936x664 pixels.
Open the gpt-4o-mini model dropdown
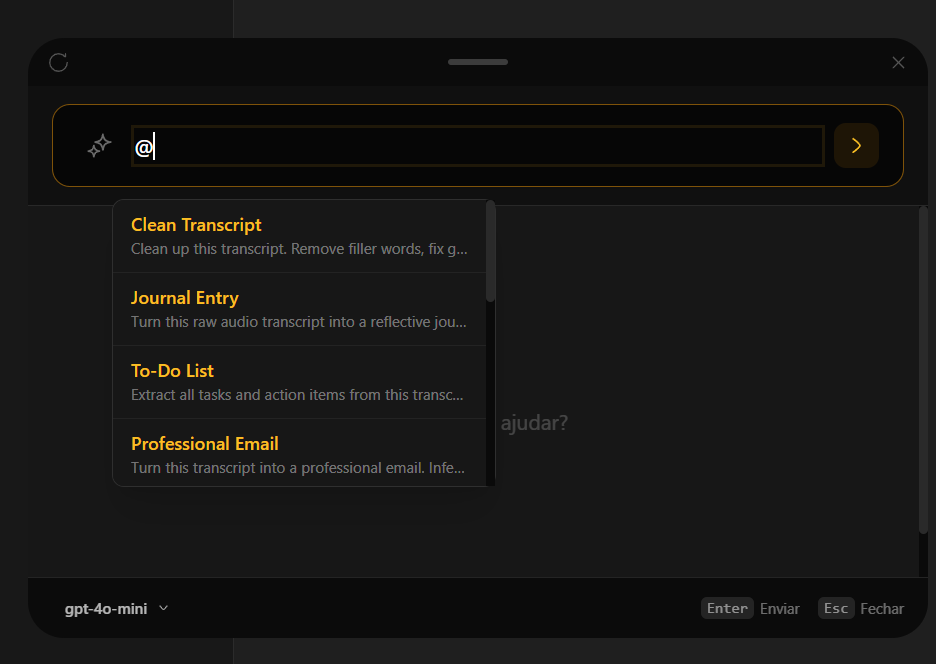click(x=116, y=608)
